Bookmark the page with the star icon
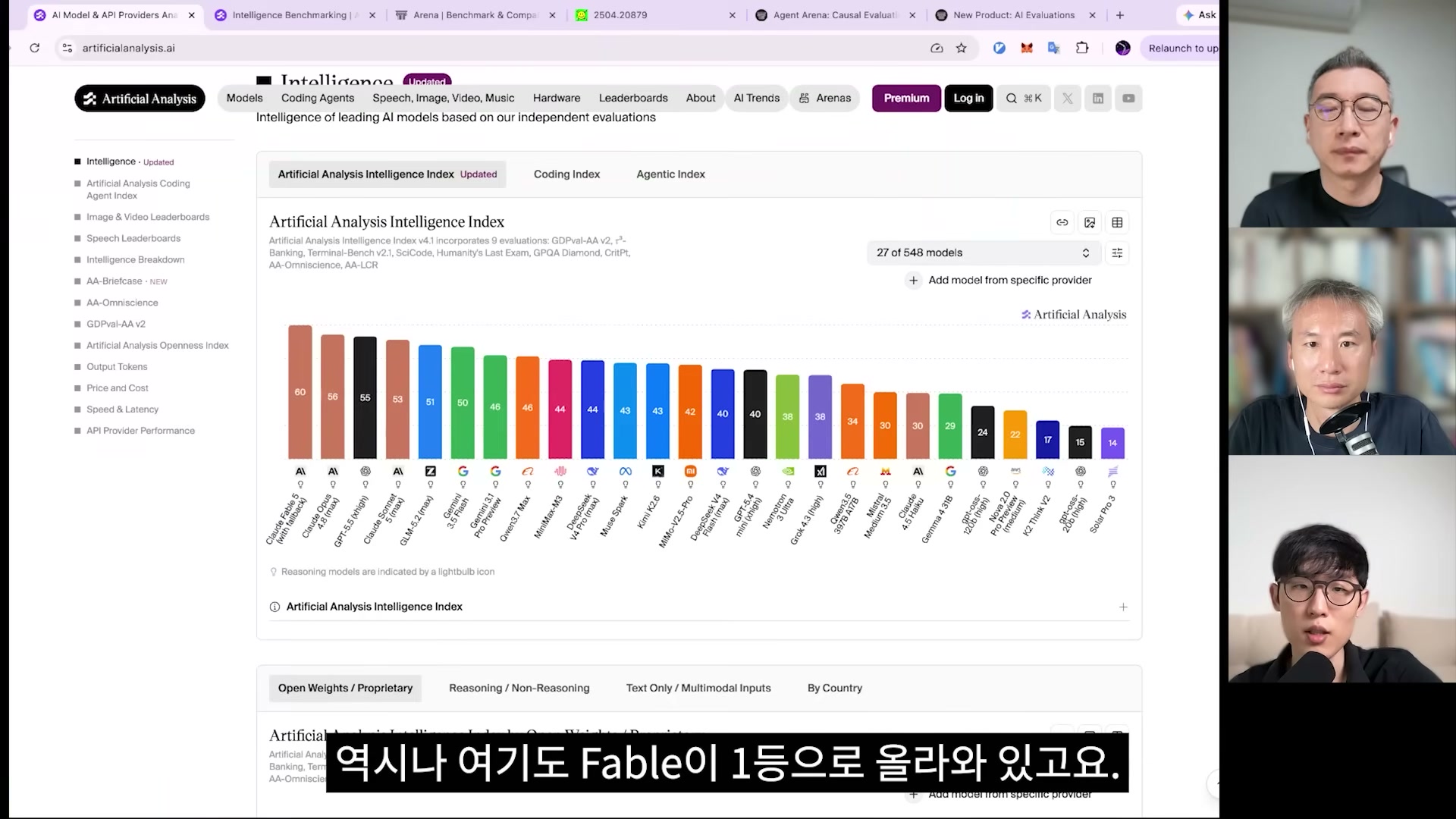 coord(962,48)
